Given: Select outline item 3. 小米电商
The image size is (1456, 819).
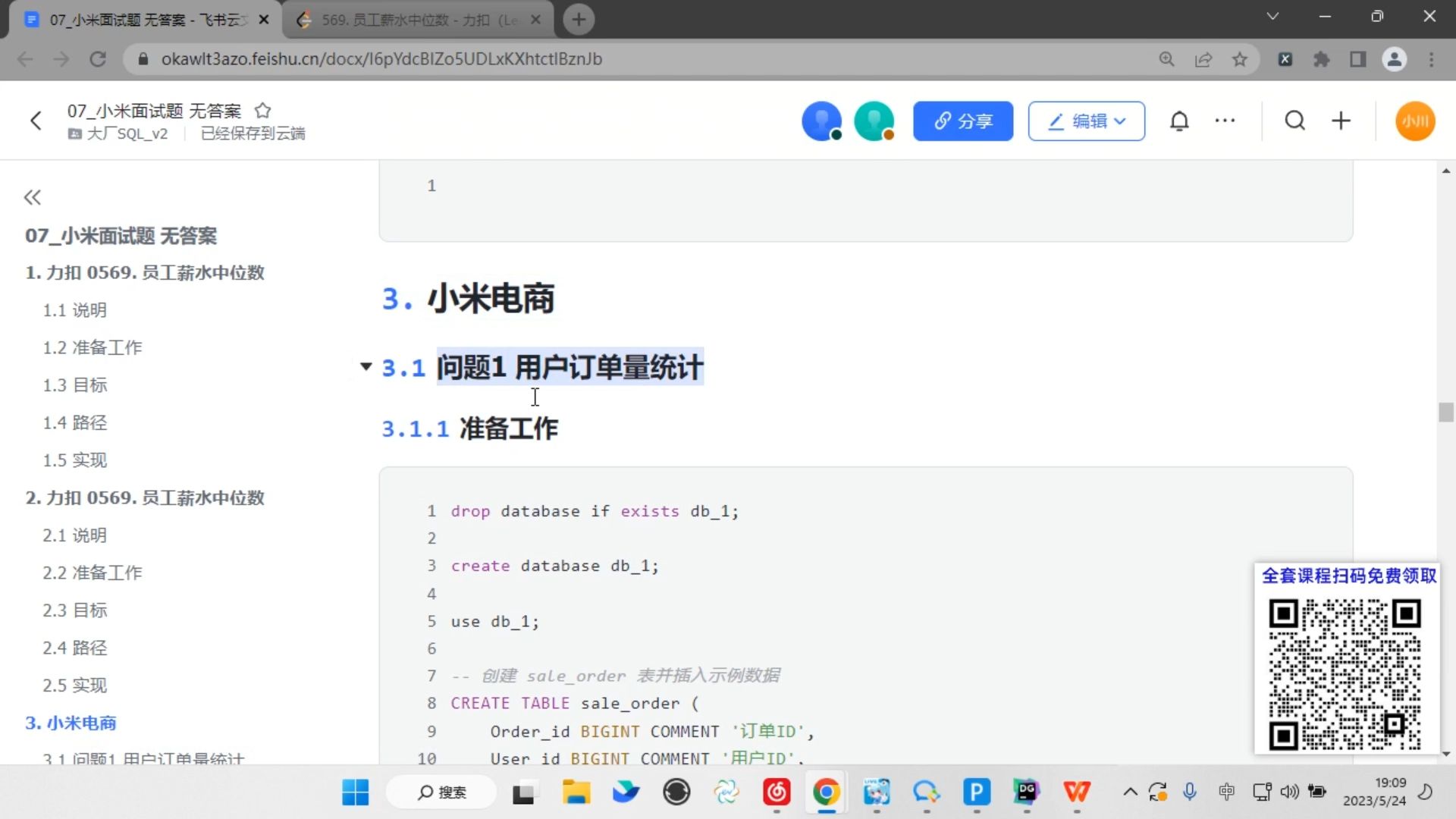Looking at the screenshot, I should [71, 723].
